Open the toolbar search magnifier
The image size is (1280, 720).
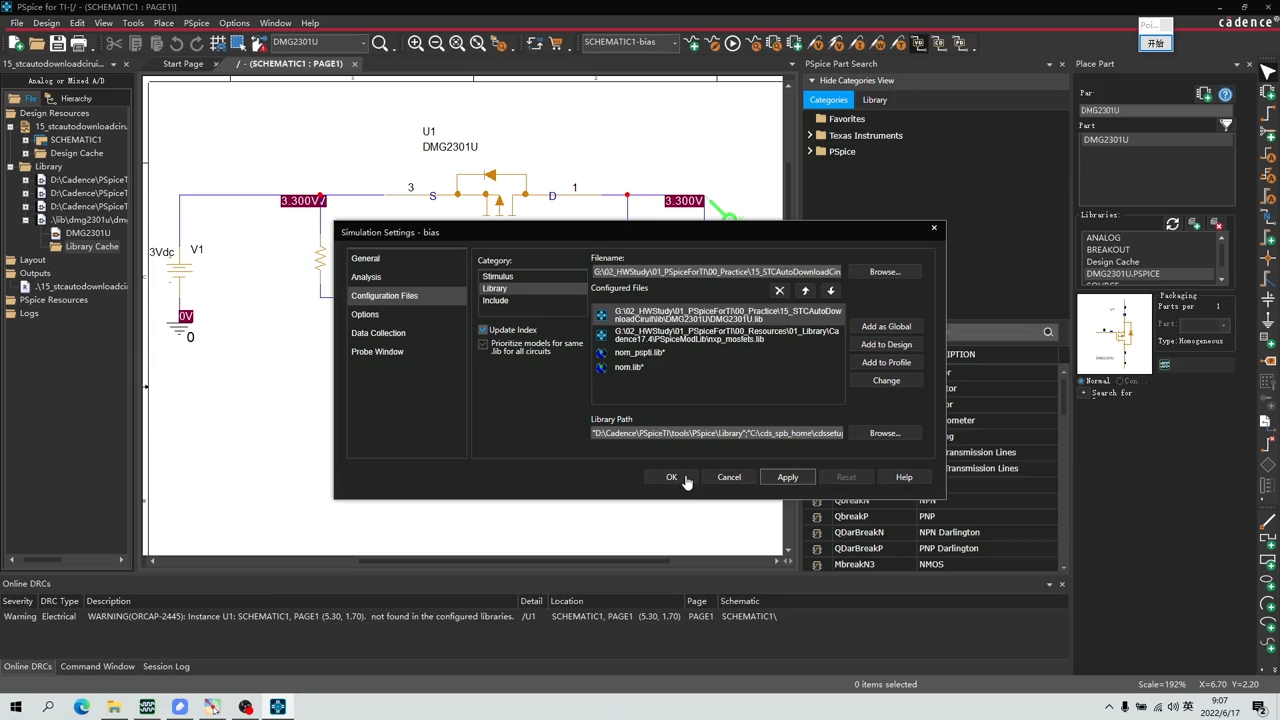pos(380,43)
